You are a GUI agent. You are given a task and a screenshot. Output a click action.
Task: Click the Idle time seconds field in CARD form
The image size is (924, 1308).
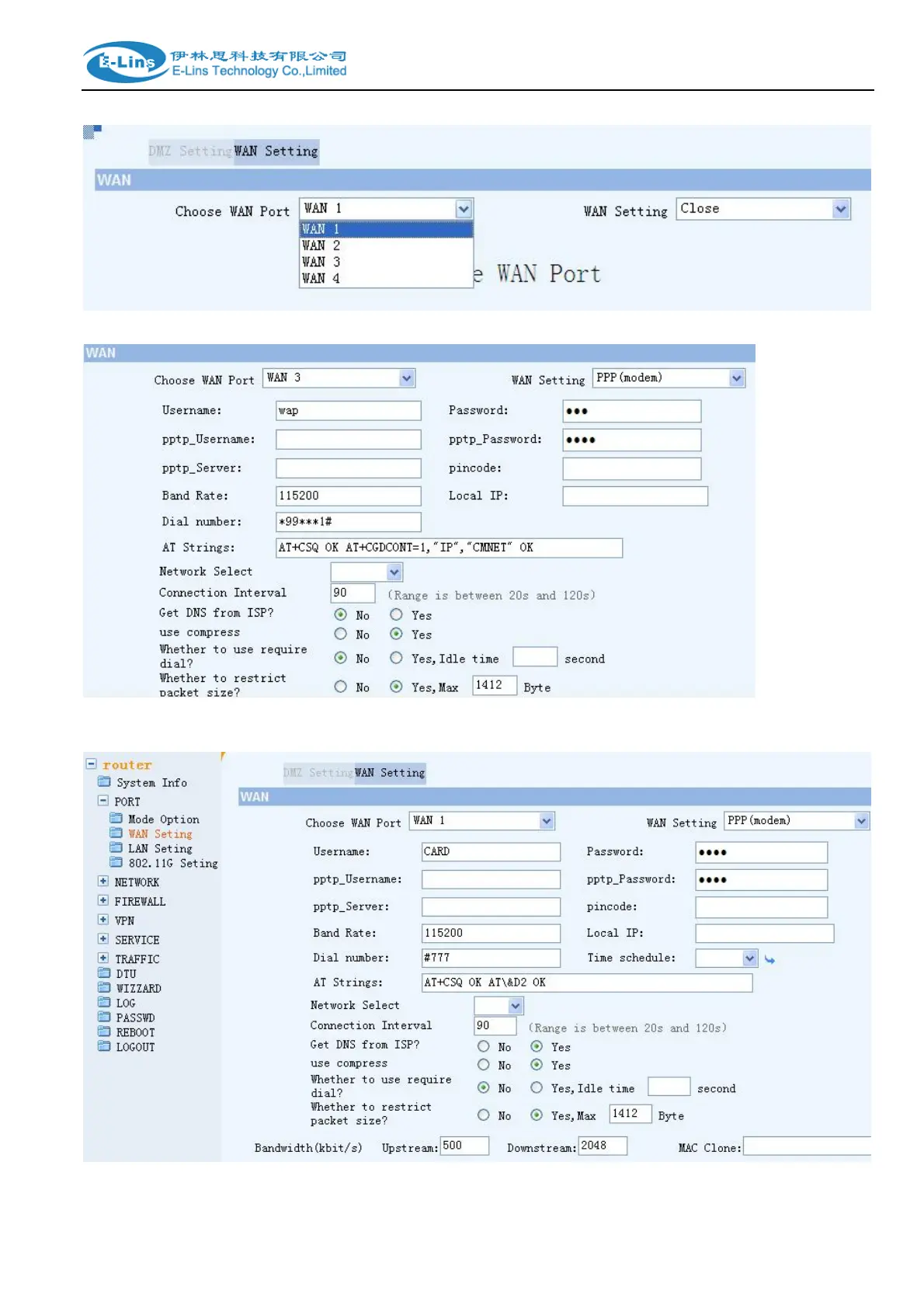click(x=669, y=1087)
